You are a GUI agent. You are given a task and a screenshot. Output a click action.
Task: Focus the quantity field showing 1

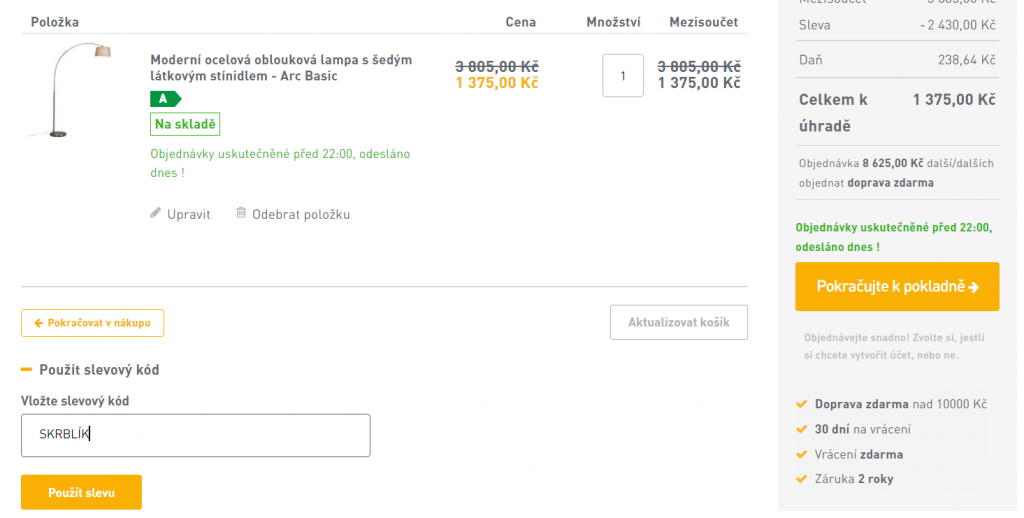tap(622, 76)
